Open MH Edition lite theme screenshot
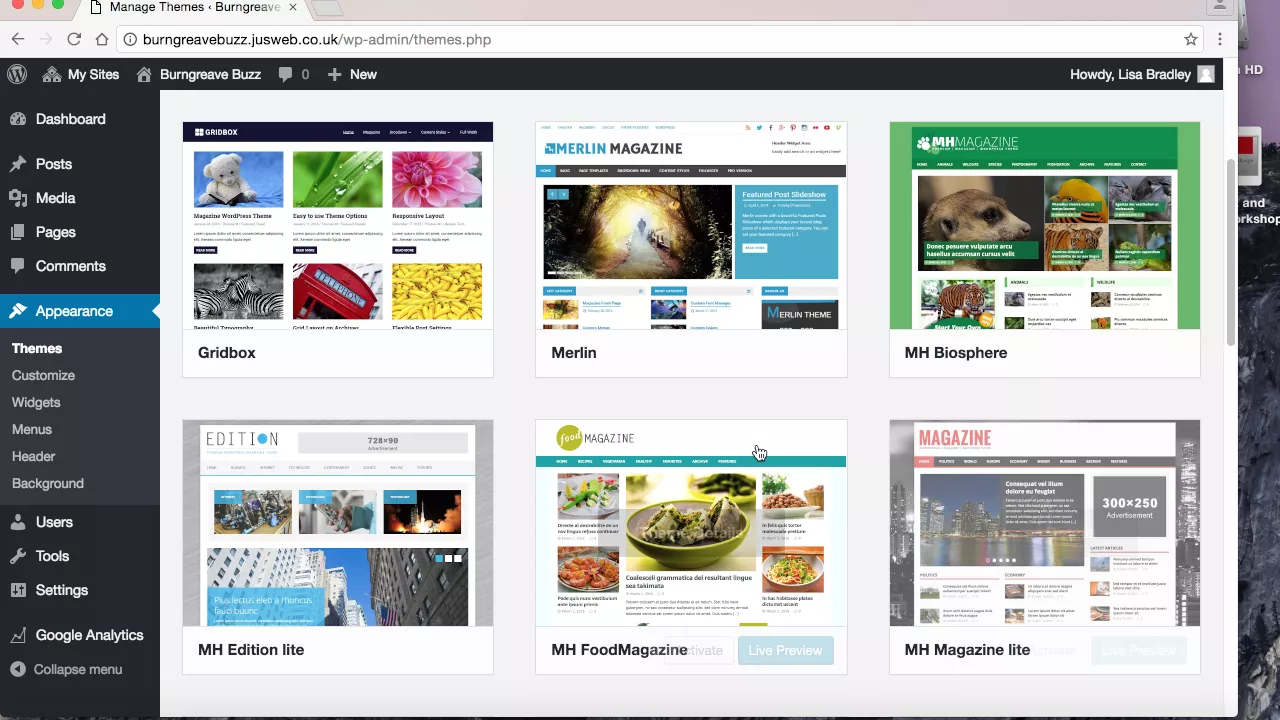Screen dimensions: 1280x720 click(338, 523)
